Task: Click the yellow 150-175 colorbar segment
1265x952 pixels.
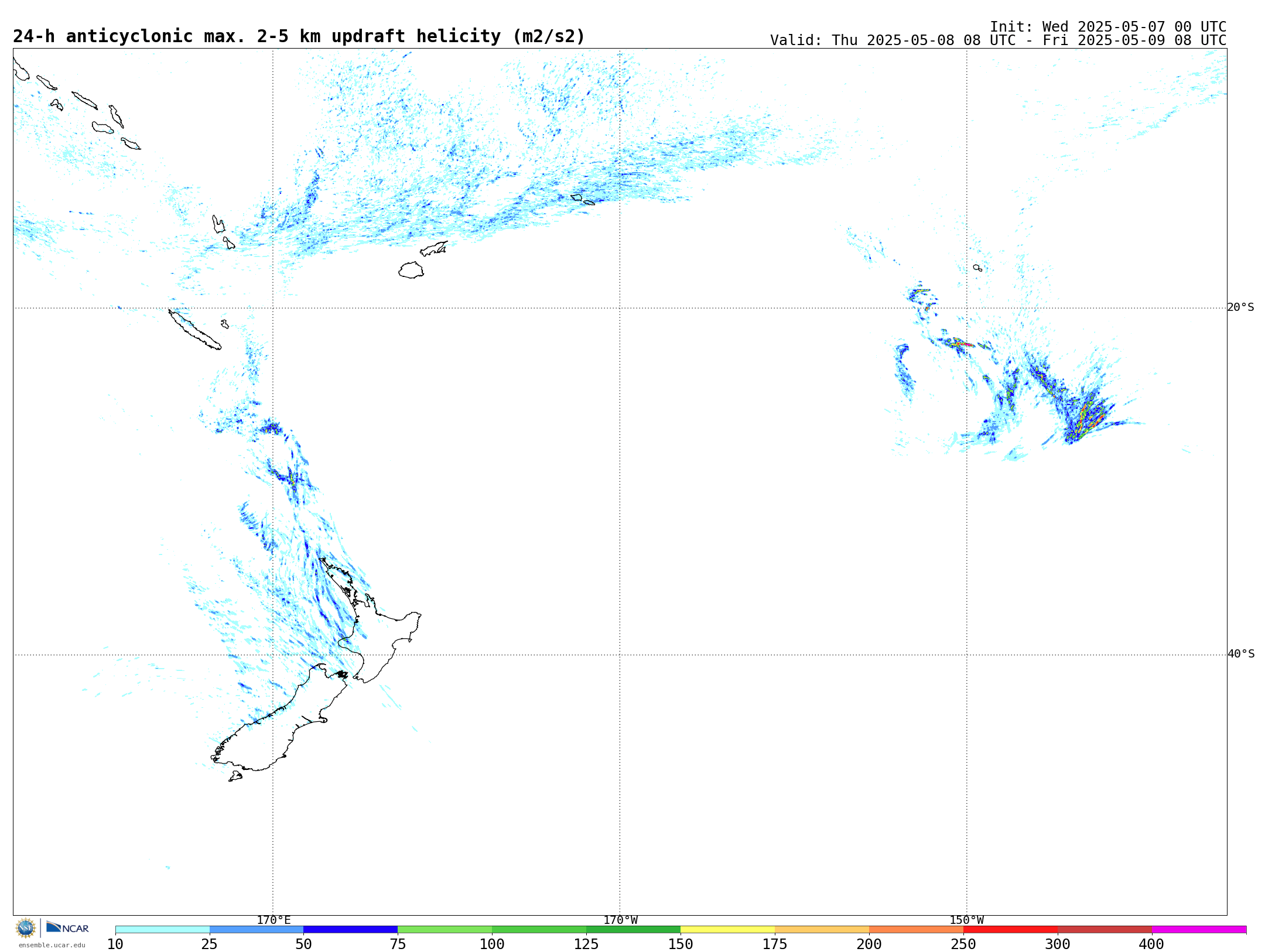Action: pyautogui.click(x=727, y=930)
